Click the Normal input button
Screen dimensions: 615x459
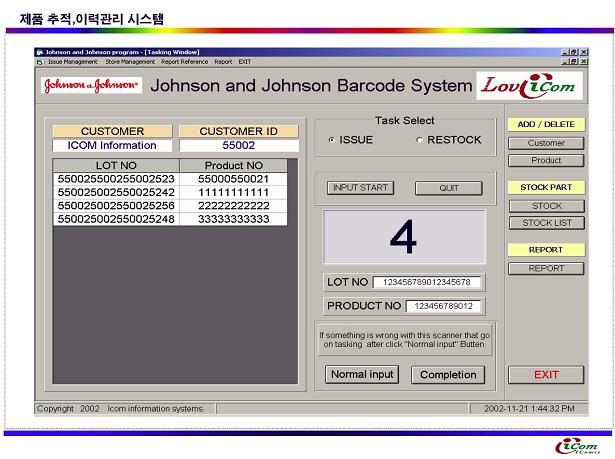coord(362,375)
